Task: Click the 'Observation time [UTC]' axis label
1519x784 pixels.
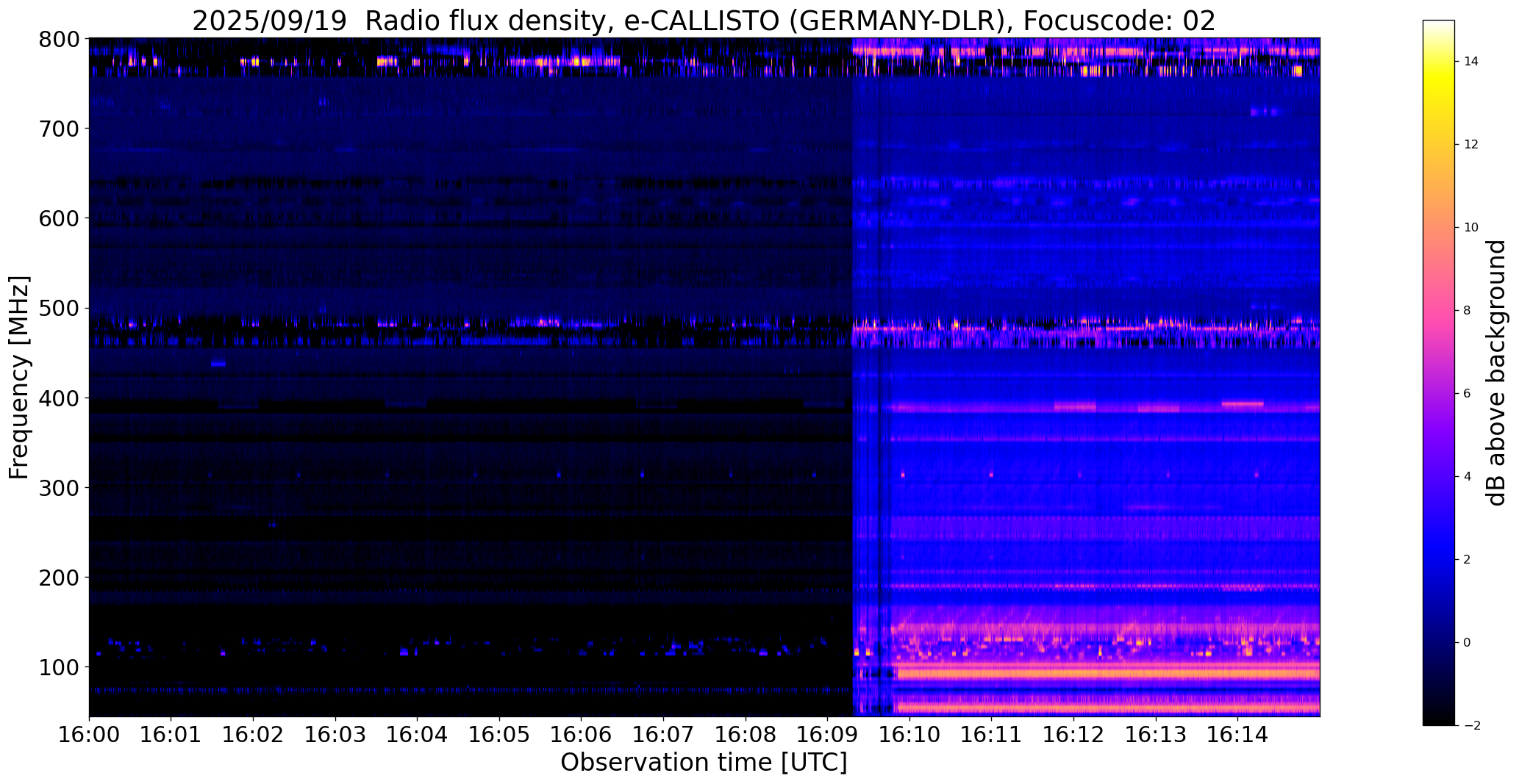Action: [x=704, y=763]
